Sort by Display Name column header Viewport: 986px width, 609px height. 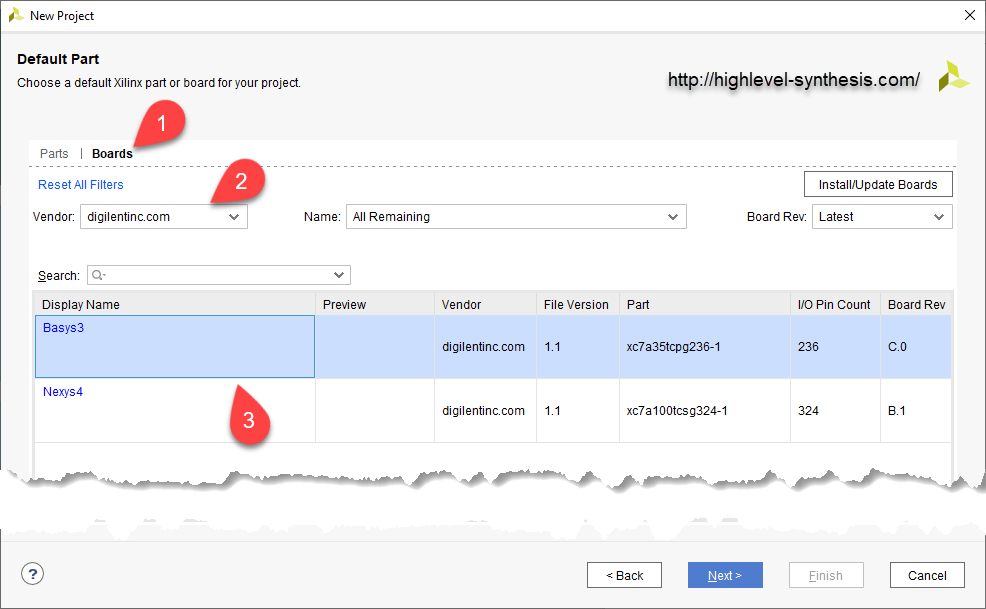pyautogui.click(x=175, y=305)
